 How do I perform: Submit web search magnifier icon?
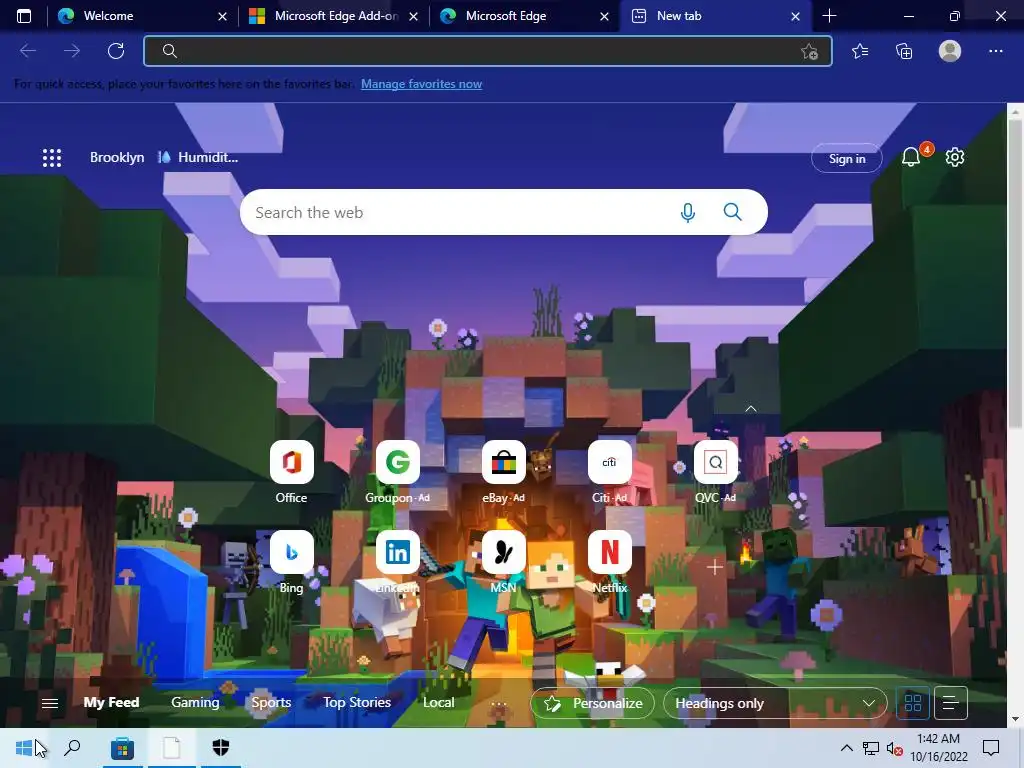(x=732, y=212)
